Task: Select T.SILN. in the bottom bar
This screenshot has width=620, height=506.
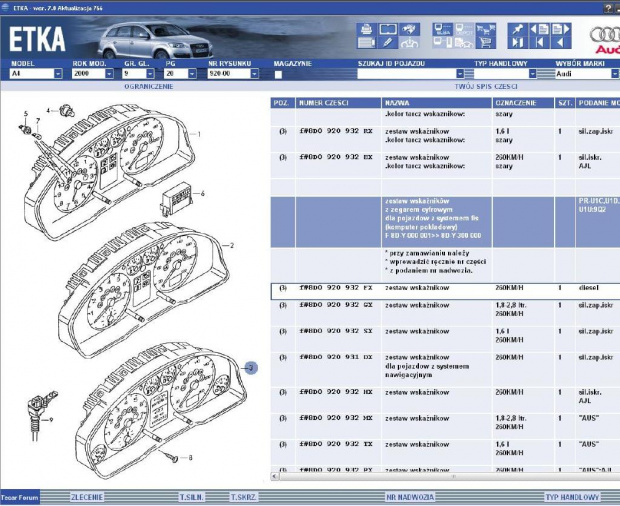Action: (192, 497)
